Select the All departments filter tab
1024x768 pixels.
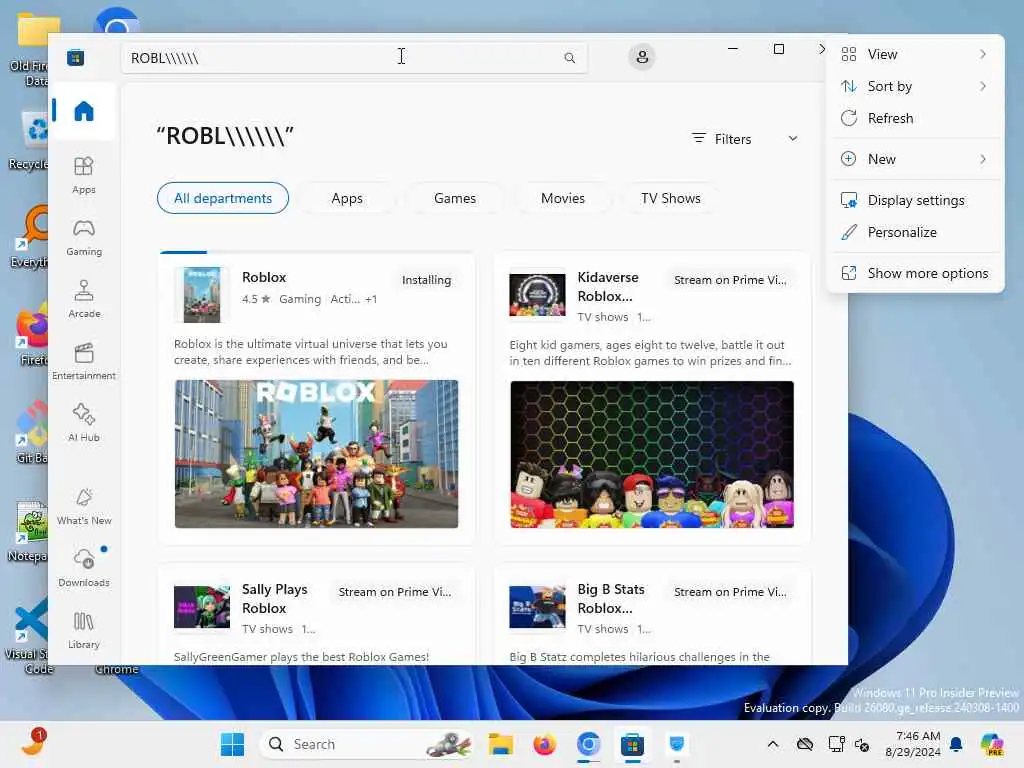(223, 198)
